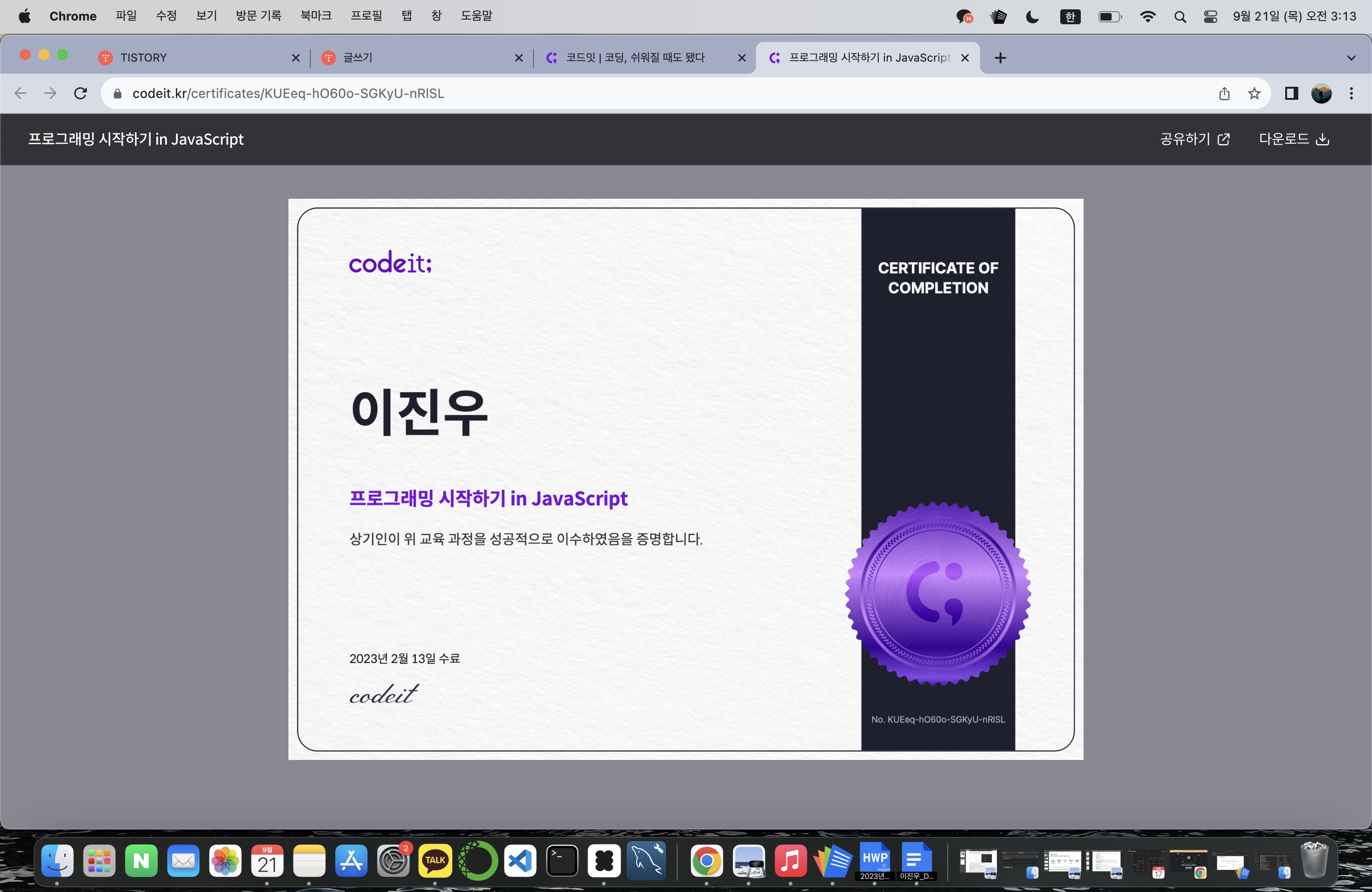Screen dimensions: 1372x892
Task: Open the 방문 기록 menu
Action: (x=258, y=16)
